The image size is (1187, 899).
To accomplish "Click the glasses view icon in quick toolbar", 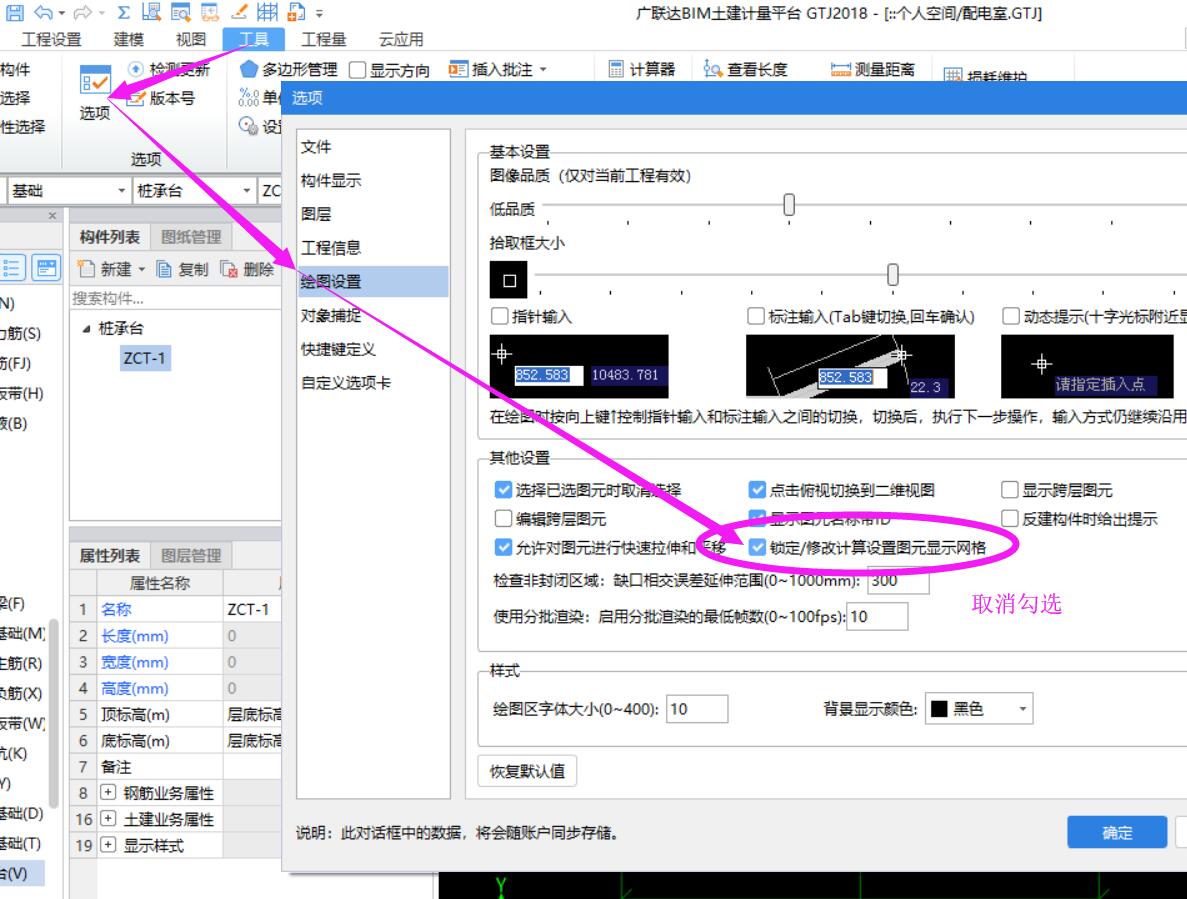I will 210,11.
